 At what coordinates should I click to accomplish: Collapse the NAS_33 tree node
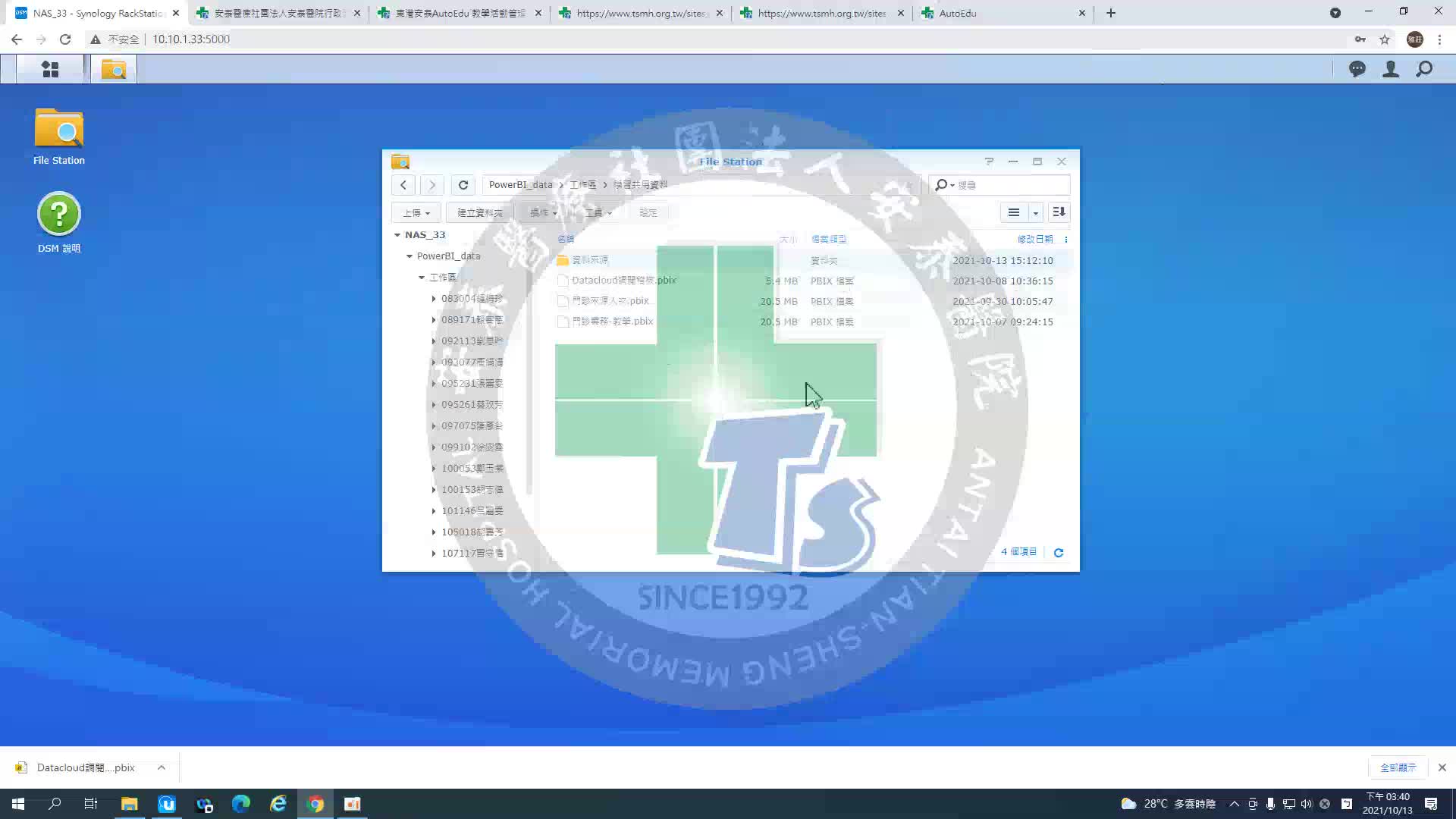pos(397,235)
